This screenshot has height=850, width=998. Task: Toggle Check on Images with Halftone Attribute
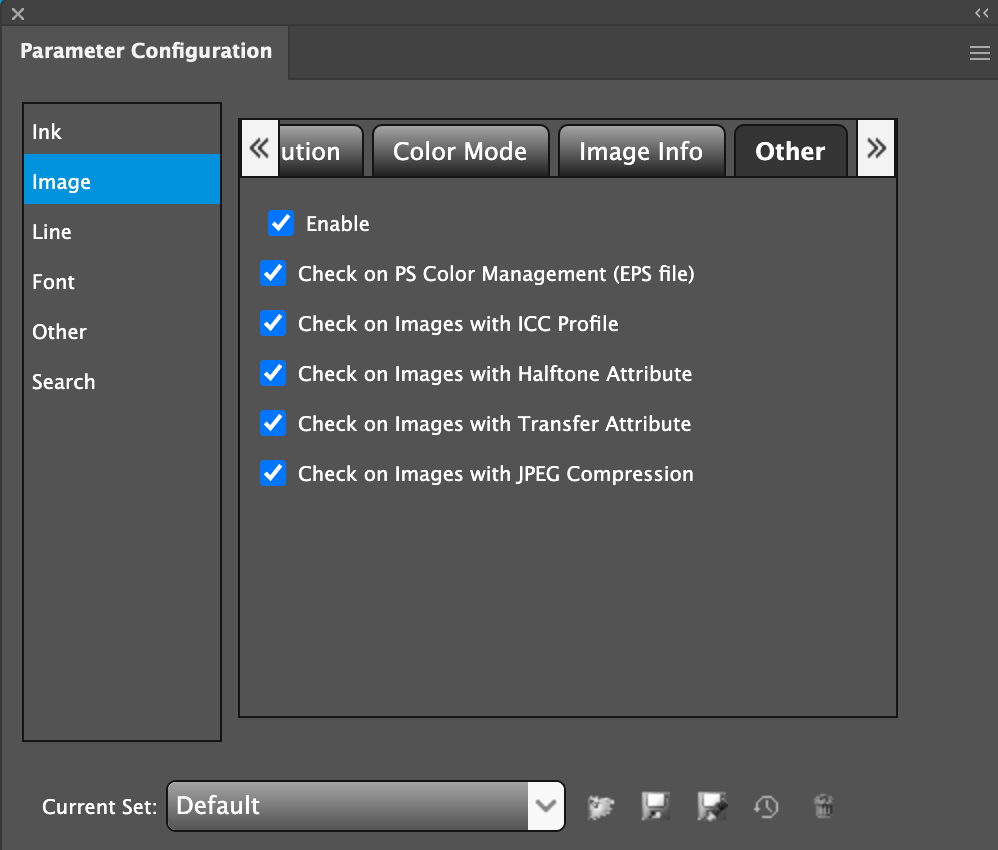click(273, 373)
